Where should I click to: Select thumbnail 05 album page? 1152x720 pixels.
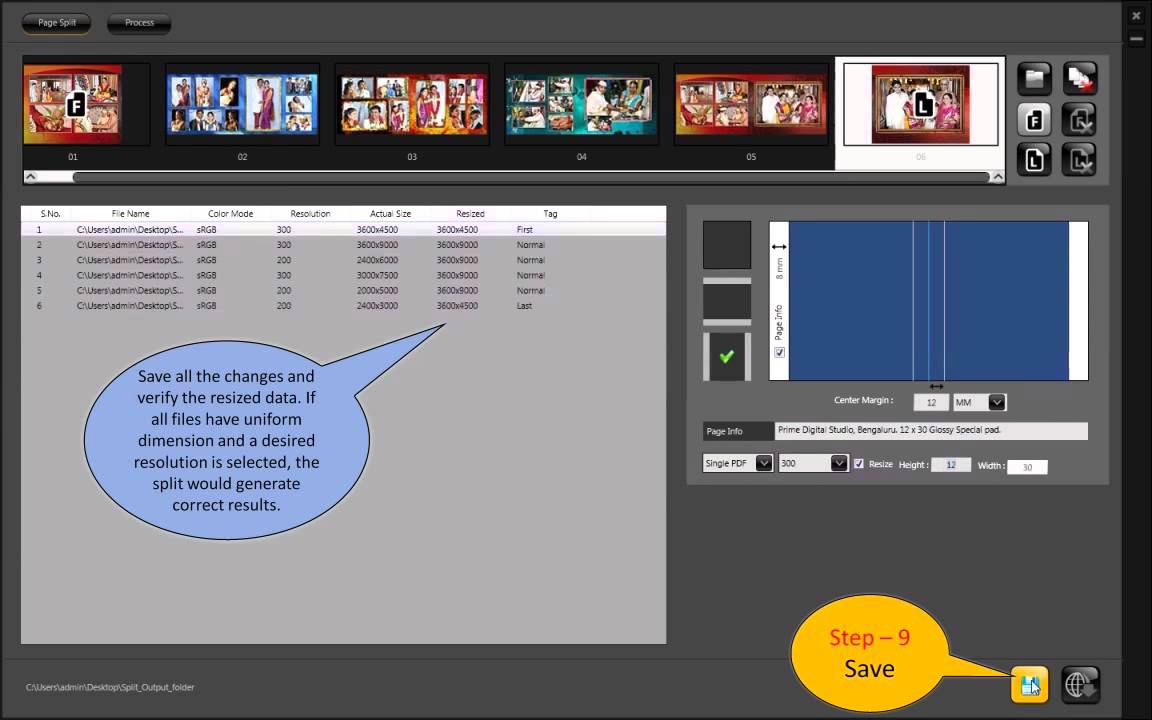(x=751, y=104)
